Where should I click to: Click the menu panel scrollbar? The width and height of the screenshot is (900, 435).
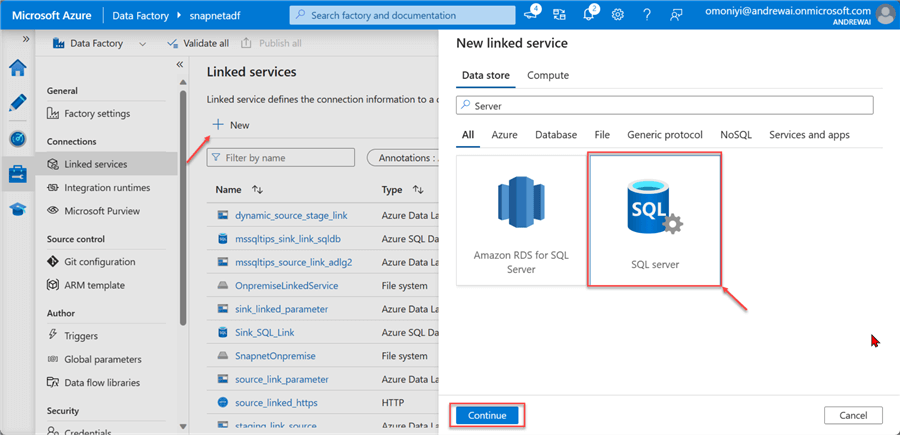183,208
